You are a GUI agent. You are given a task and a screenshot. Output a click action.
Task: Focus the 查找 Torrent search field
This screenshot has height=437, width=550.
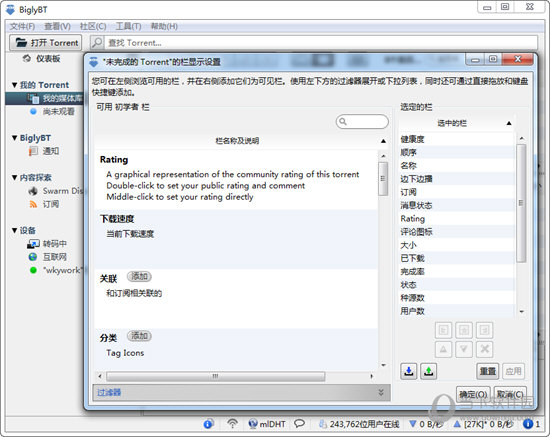point(321,42)
